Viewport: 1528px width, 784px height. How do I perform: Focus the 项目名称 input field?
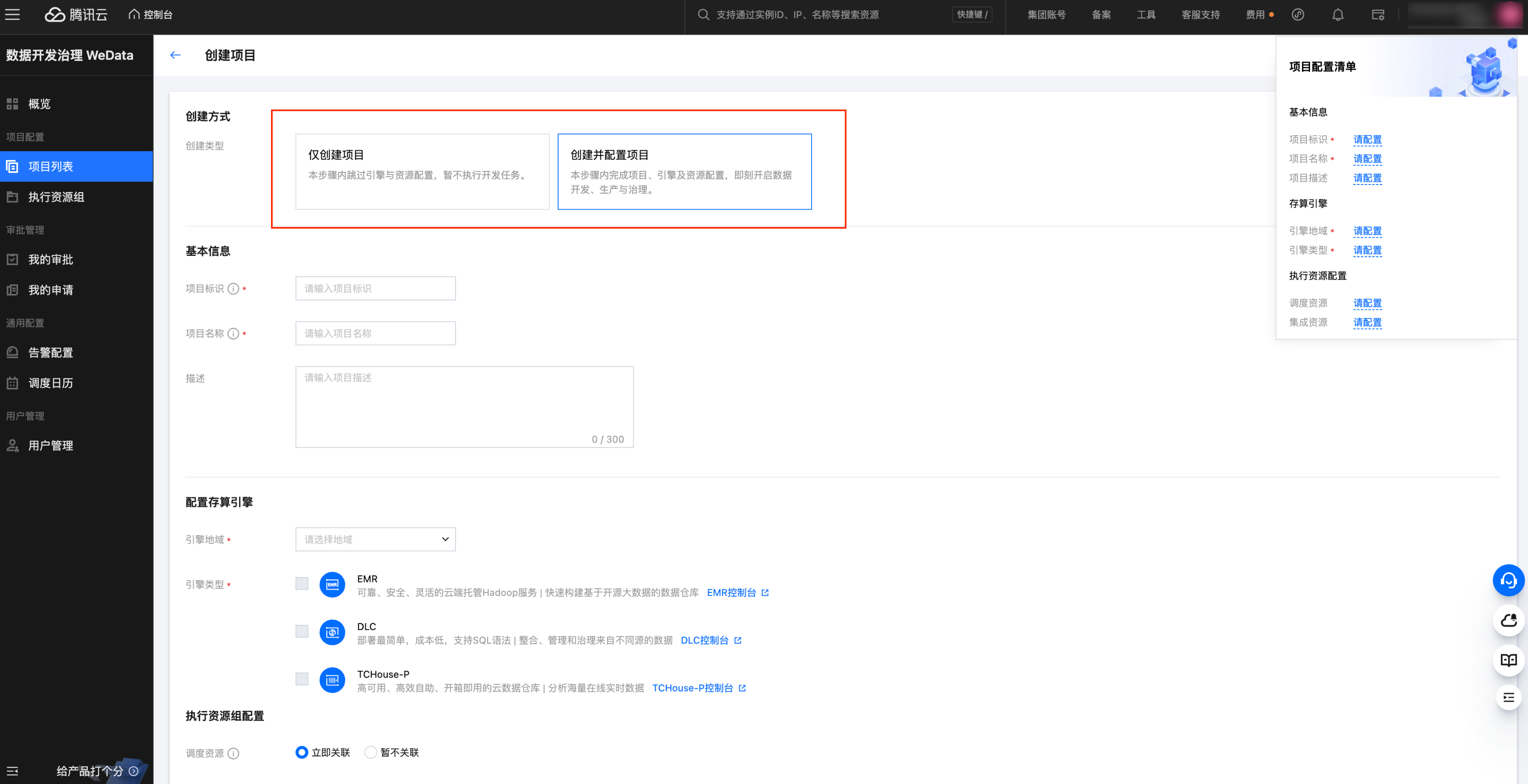coord(375,333)
